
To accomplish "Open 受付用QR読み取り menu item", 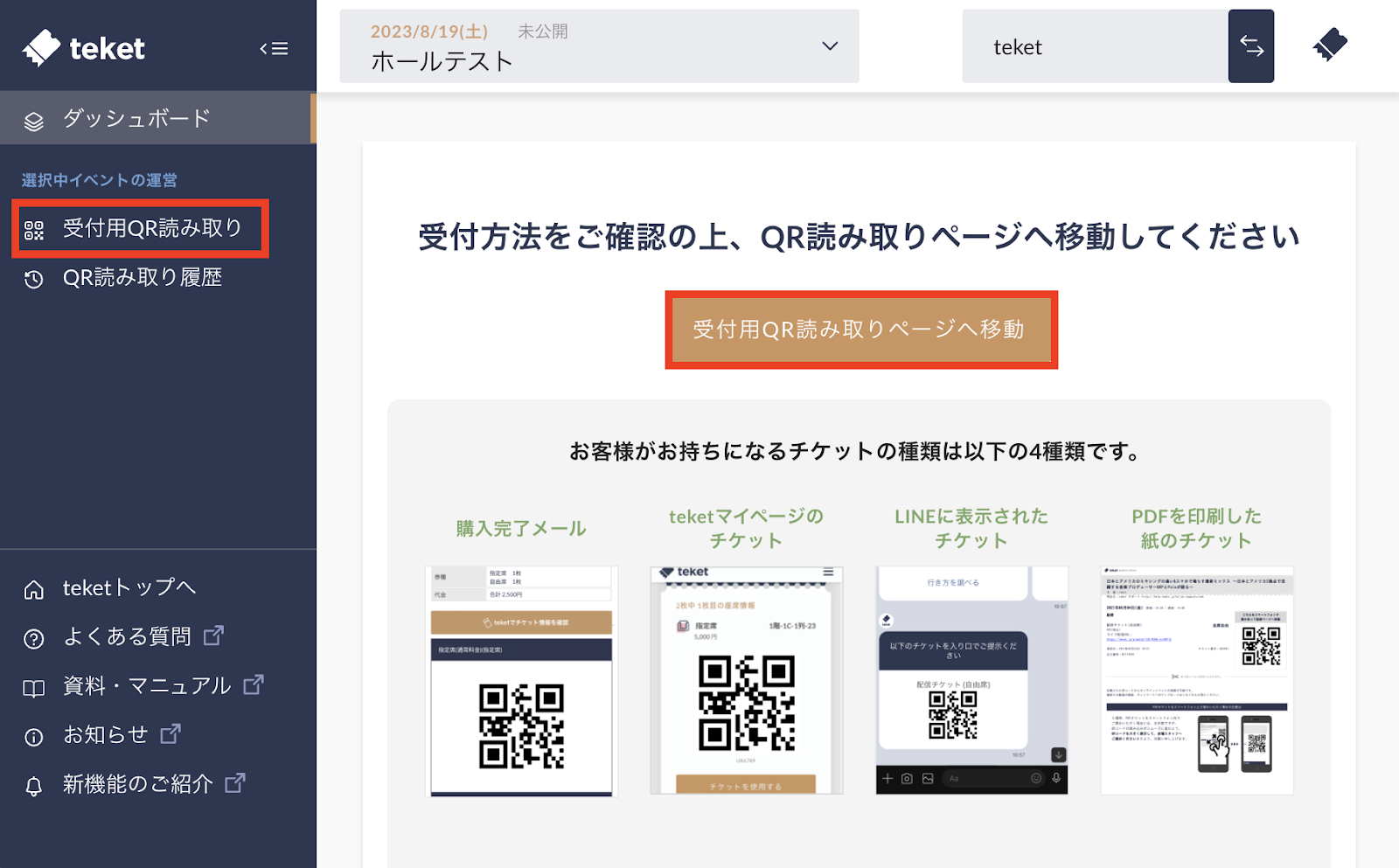I will (x=140, y=229).
